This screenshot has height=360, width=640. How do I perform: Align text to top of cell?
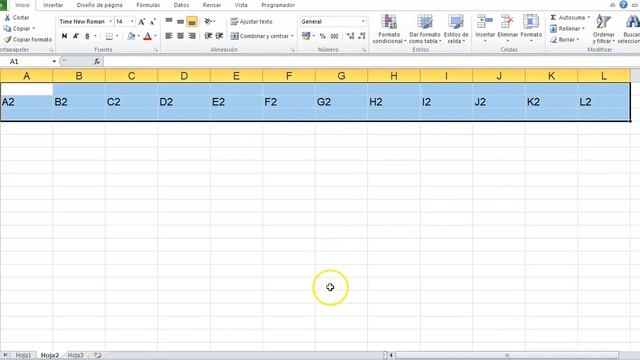(169, 21)
